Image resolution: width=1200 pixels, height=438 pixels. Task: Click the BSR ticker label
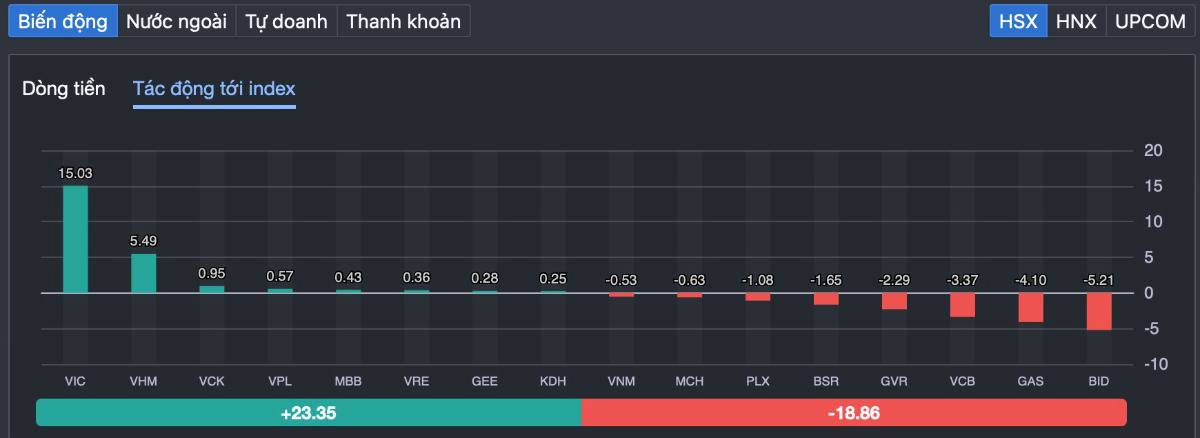pyautogui.click(x=826, y=382)
